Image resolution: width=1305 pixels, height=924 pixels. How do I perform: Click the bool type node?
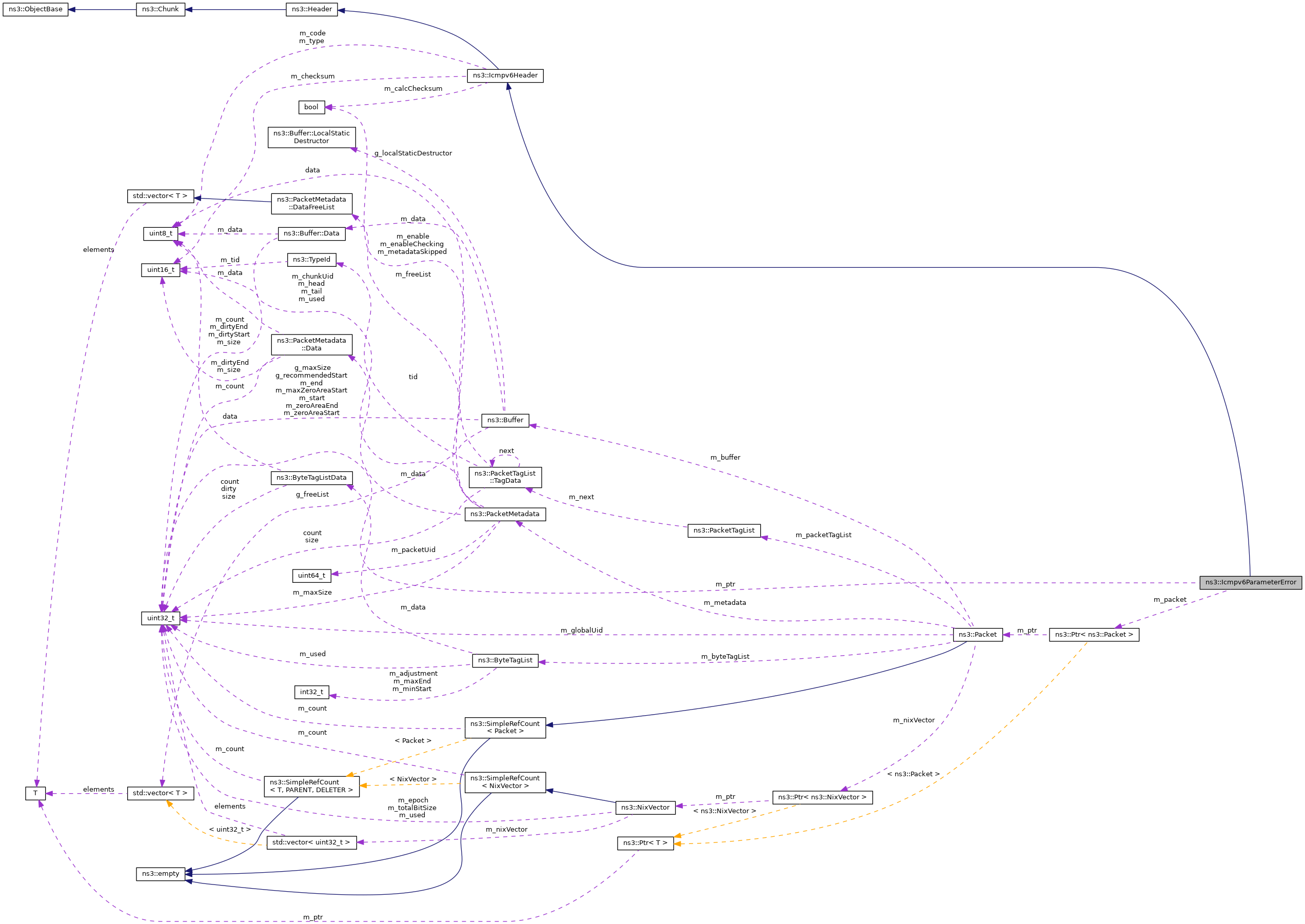[x=311, y=107]
